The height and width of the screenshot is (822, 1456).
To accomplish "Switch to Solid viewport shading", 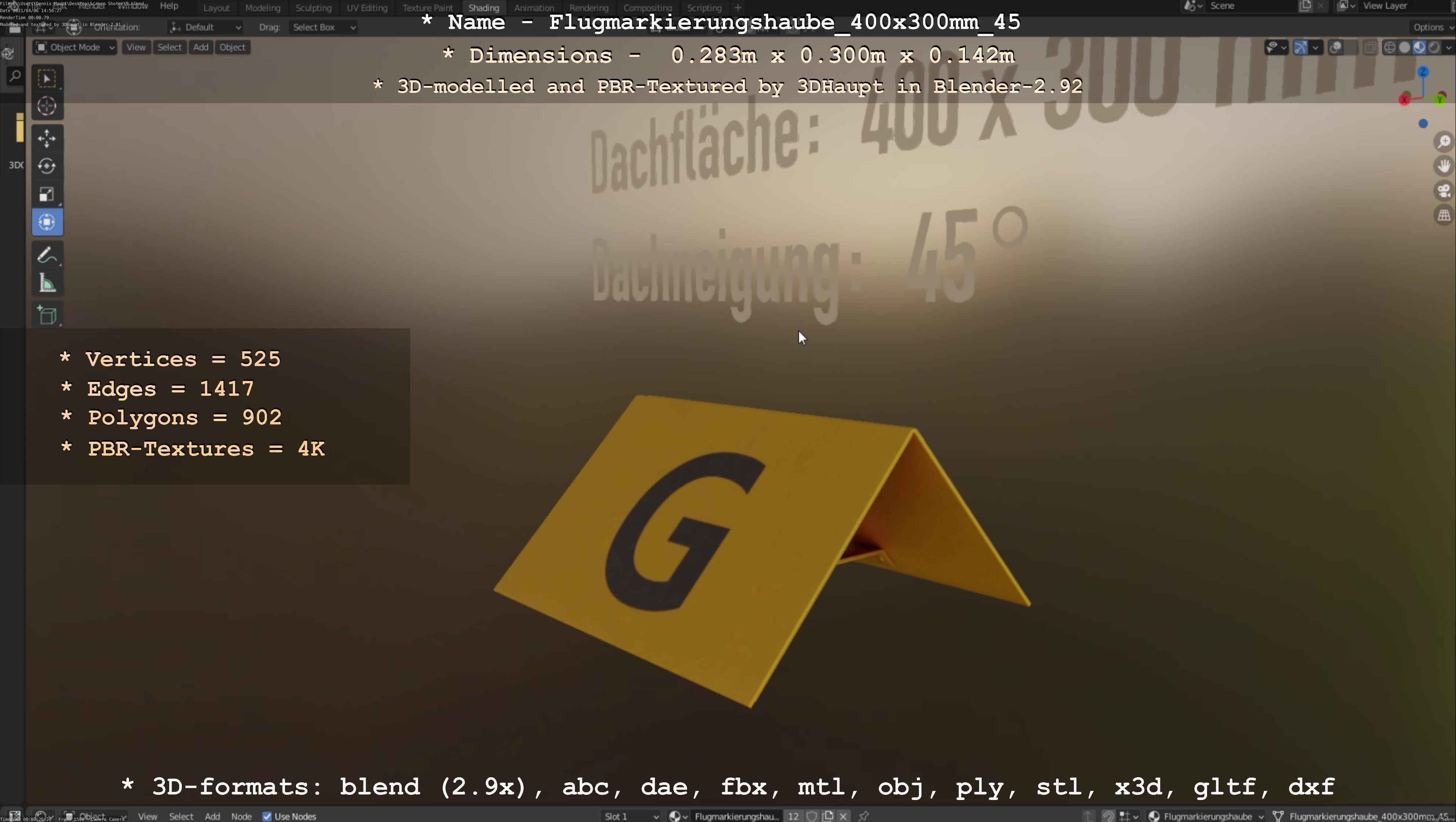I will [1405, 47].
